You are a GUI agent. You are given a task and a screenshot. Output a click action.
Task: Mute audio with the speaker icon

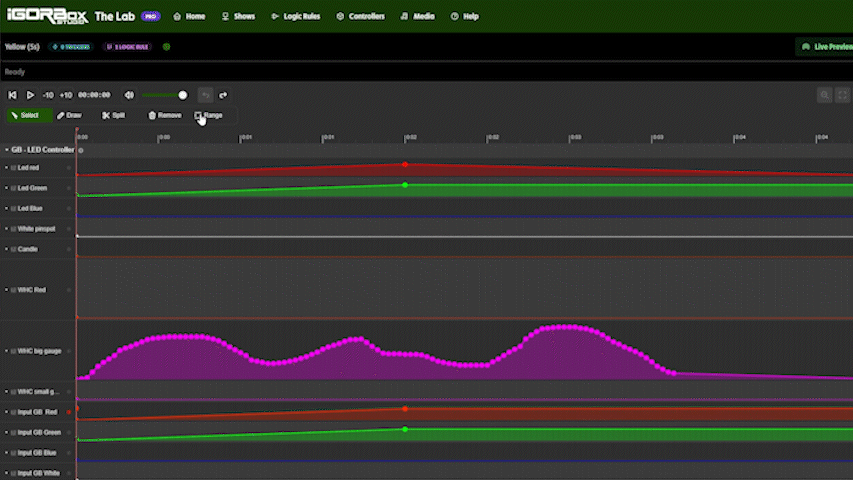(129, 95)
